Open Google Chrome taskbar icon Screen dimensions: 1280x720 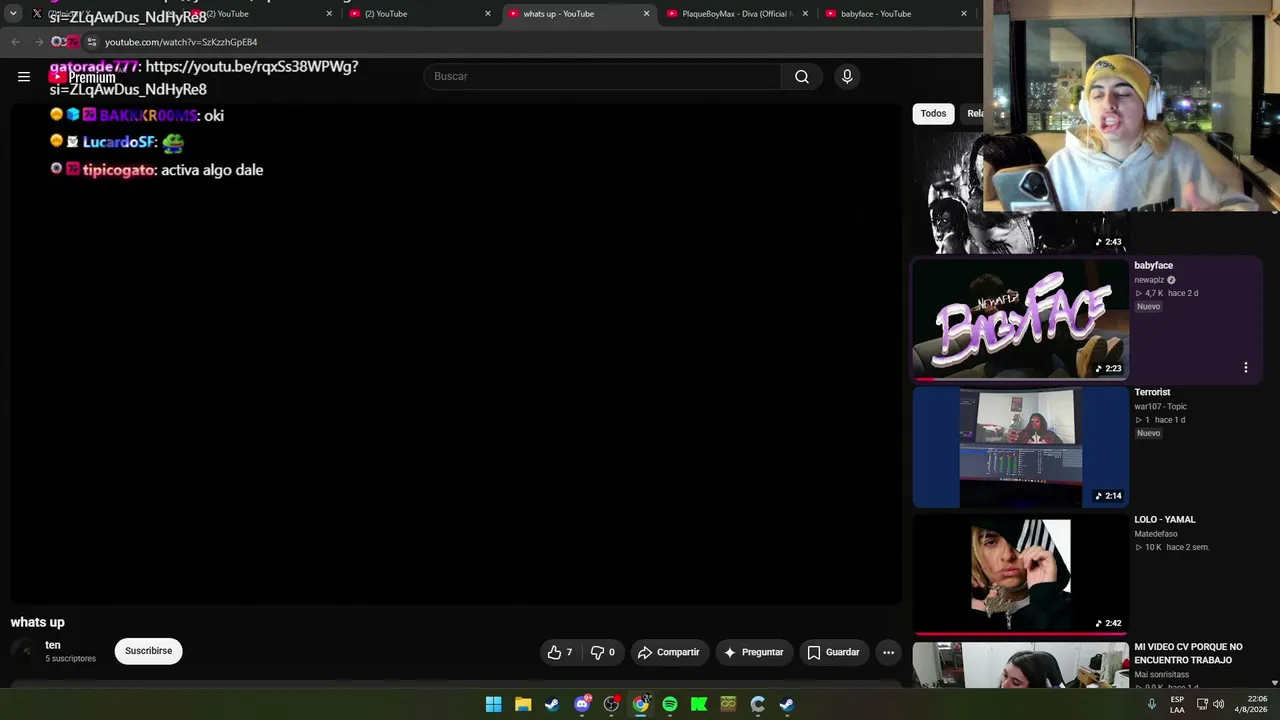coord(641,704)
